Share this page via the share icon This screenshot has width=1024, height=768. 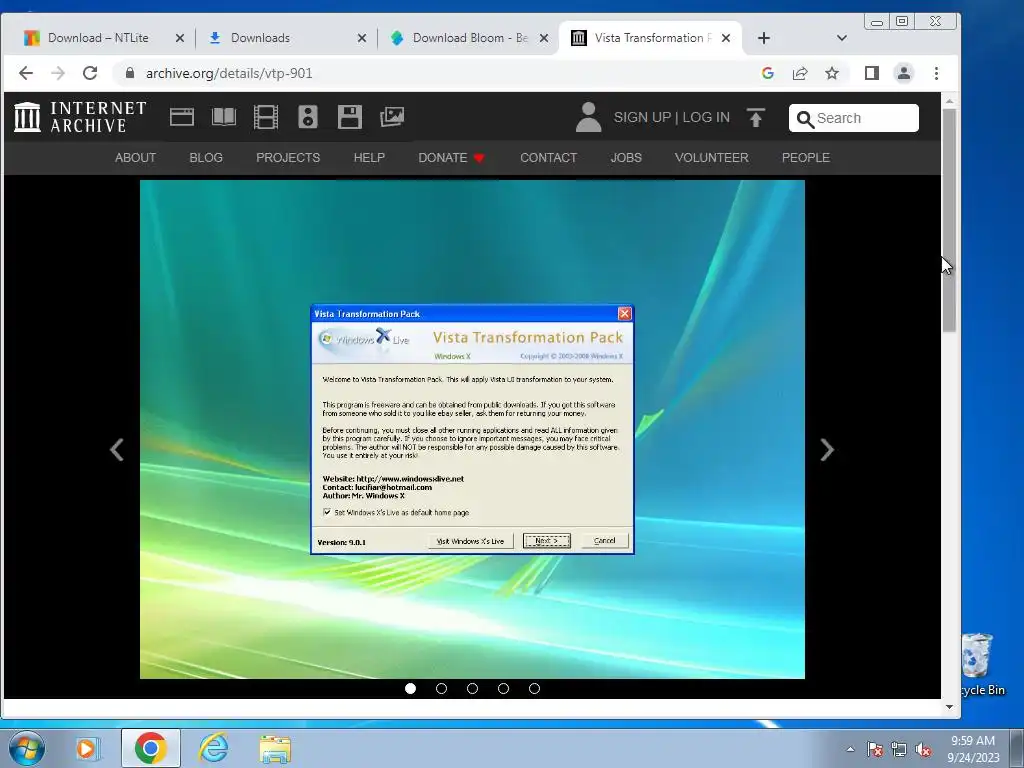point(800,73)
